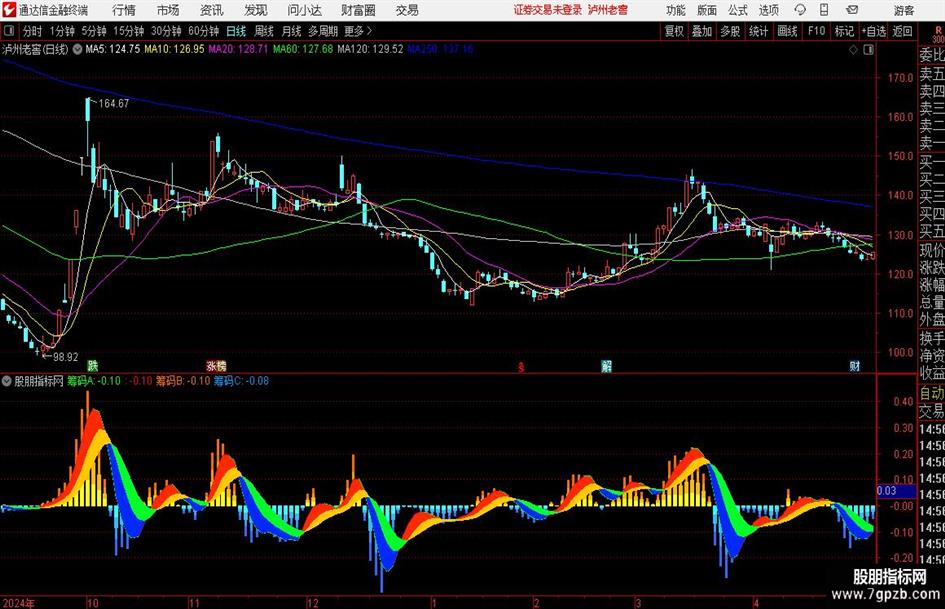Open the 画线 drawing tools

click(x=787, y=31)
